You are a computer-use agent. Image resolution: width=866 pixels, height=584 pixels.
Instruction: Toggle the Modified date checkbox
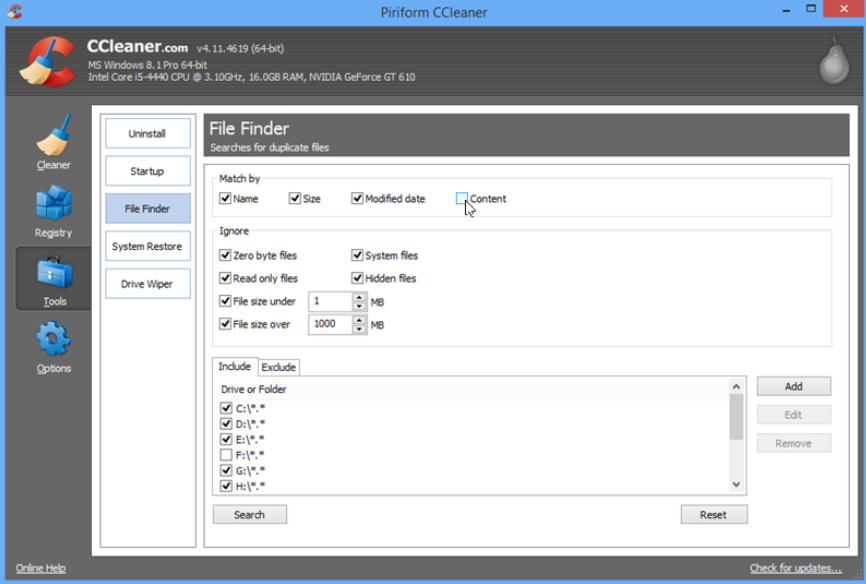[x=357, y=198]
